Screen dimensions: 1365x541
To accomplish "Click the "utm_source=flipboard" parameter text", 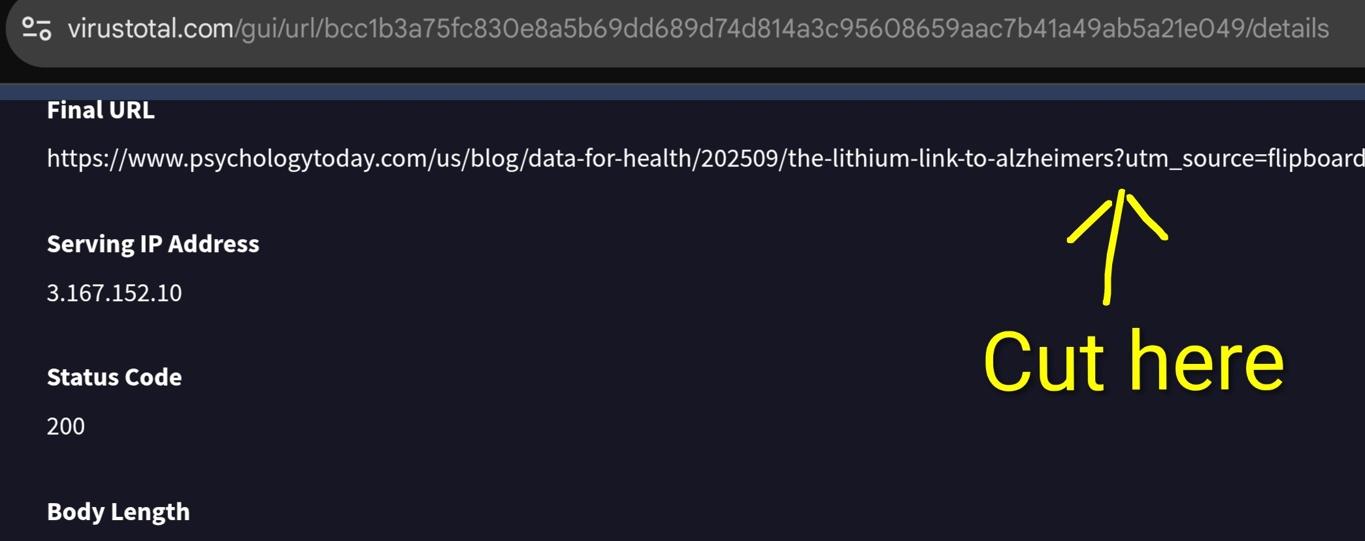I will point(1245,159).
